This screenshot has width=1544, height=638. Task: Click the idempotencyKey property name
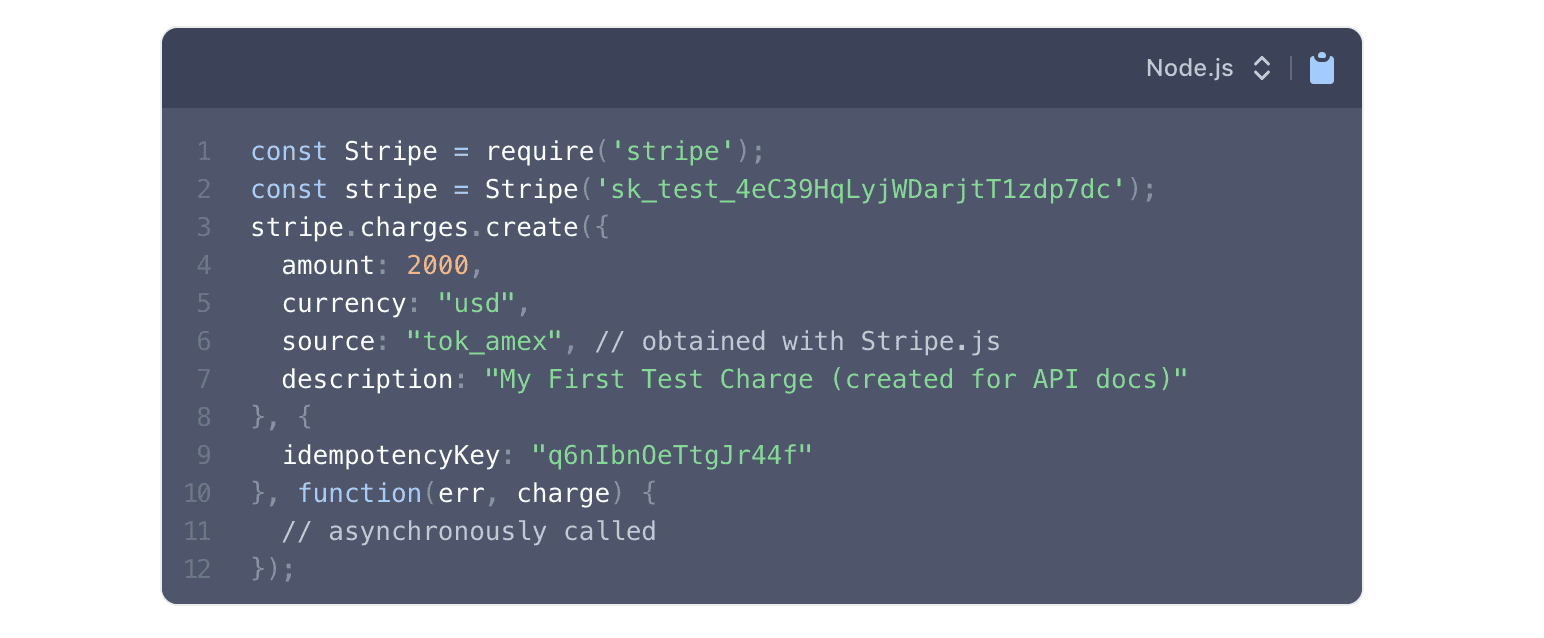tap(390, 456)
